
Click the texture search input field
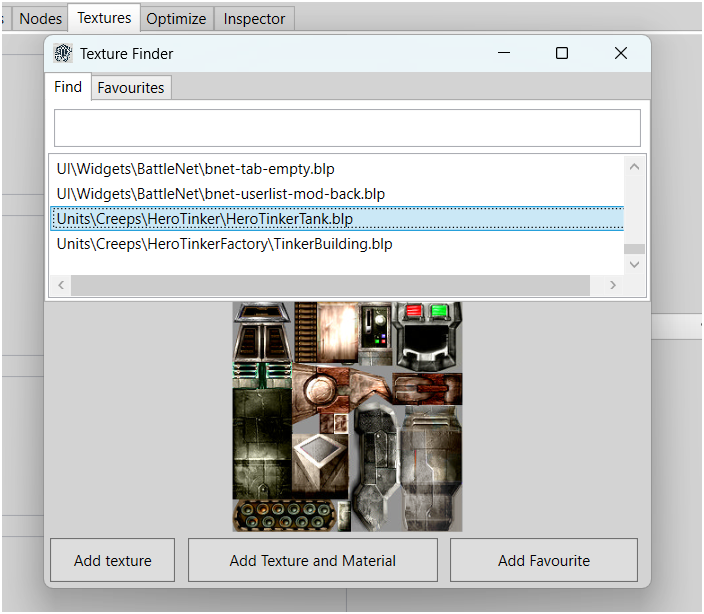pos(347,128)
